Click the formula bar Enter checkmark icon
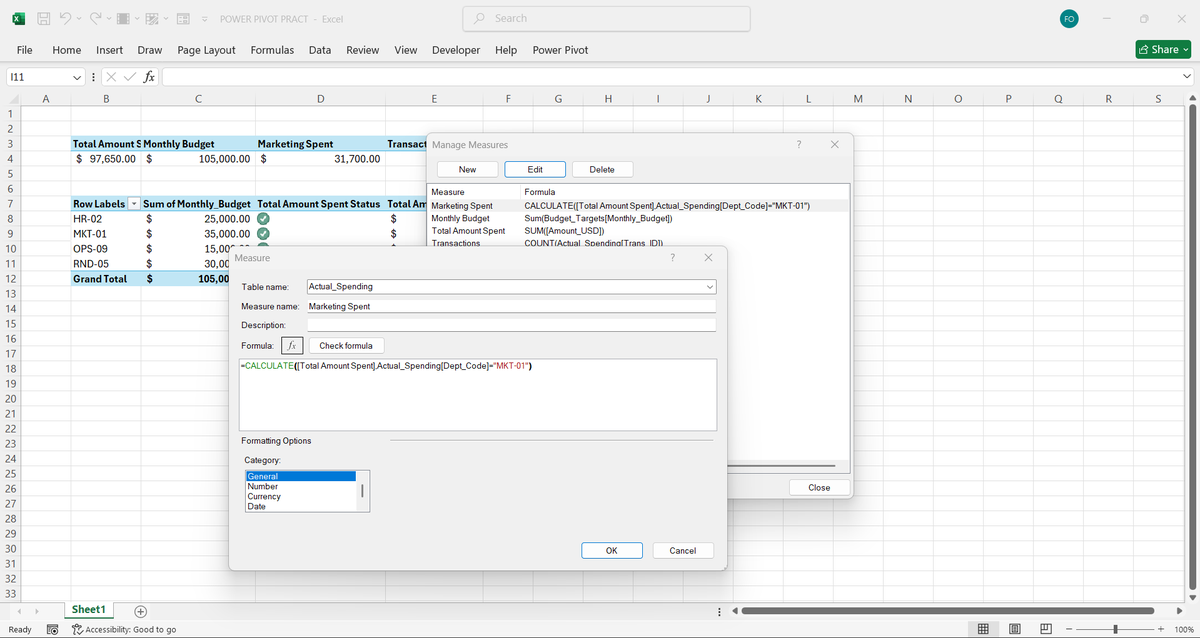Image resolution: width=1200 pixels, height=638 pixels. pyautogui.click(x=130, y=77)
